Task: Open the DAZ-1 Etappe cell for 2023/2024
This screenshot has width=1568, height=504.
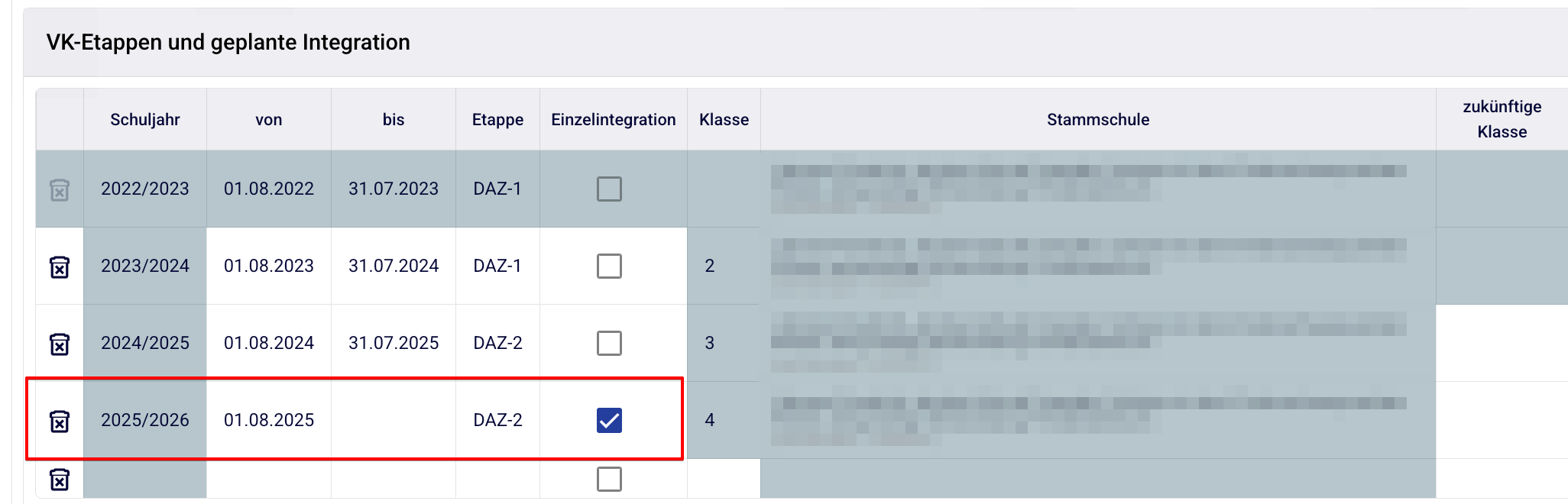Action: click(497, 266)
